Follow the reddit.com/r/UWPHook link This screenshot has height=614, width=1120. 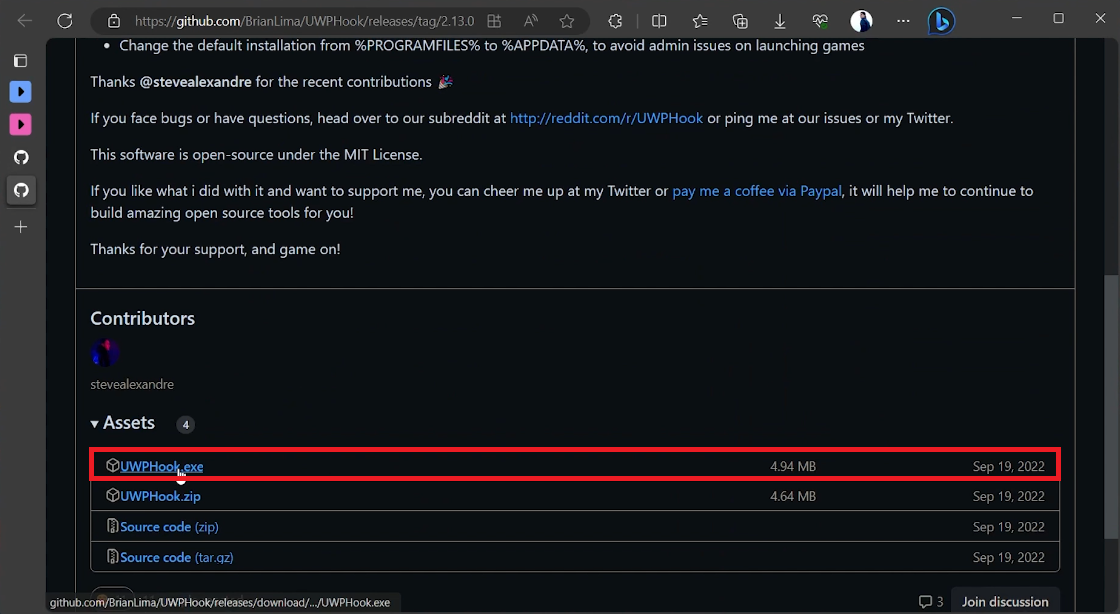[x=606, y=119]
